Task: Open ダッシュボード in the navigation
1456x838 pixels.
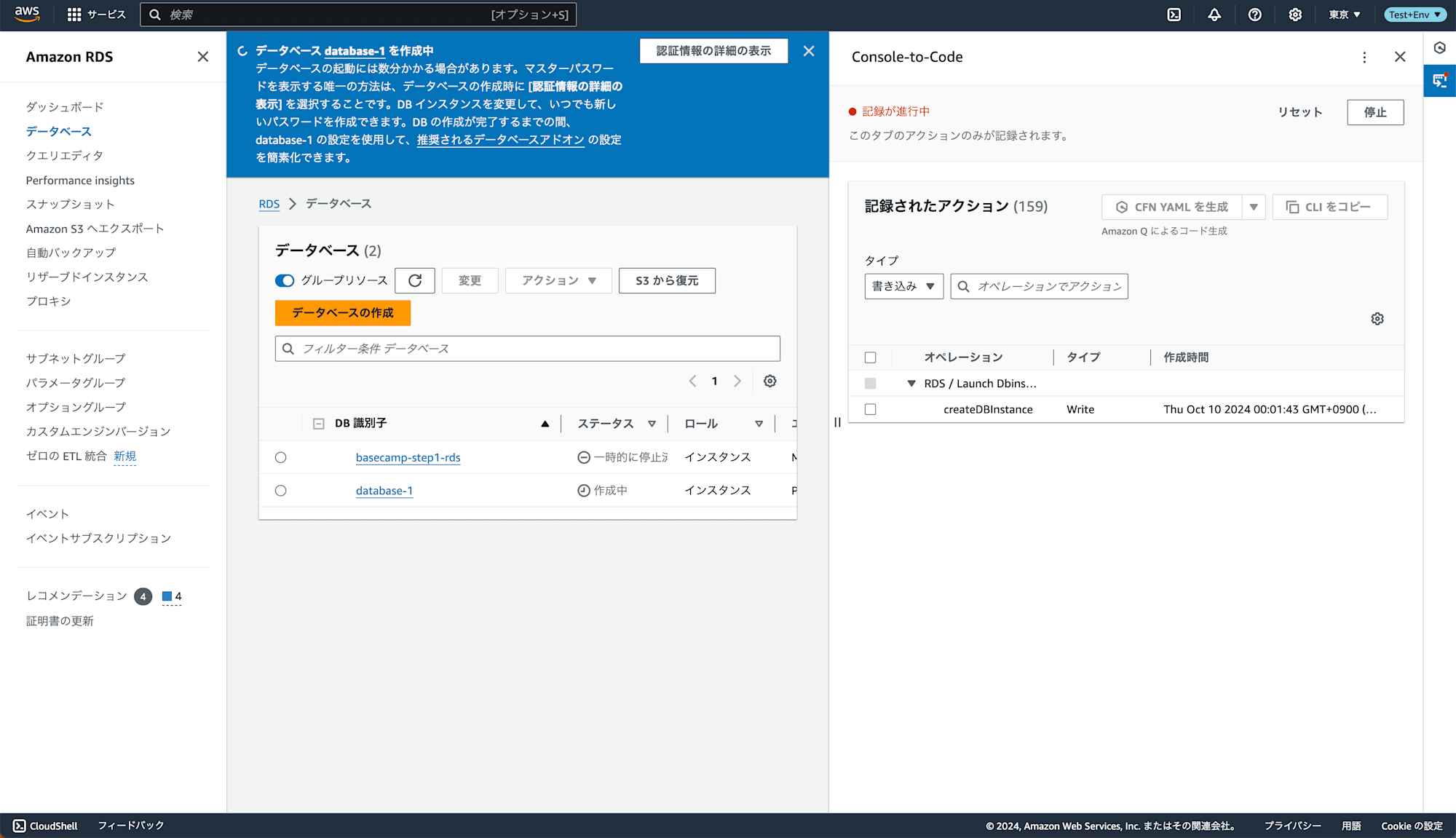Action: [65, 107]
